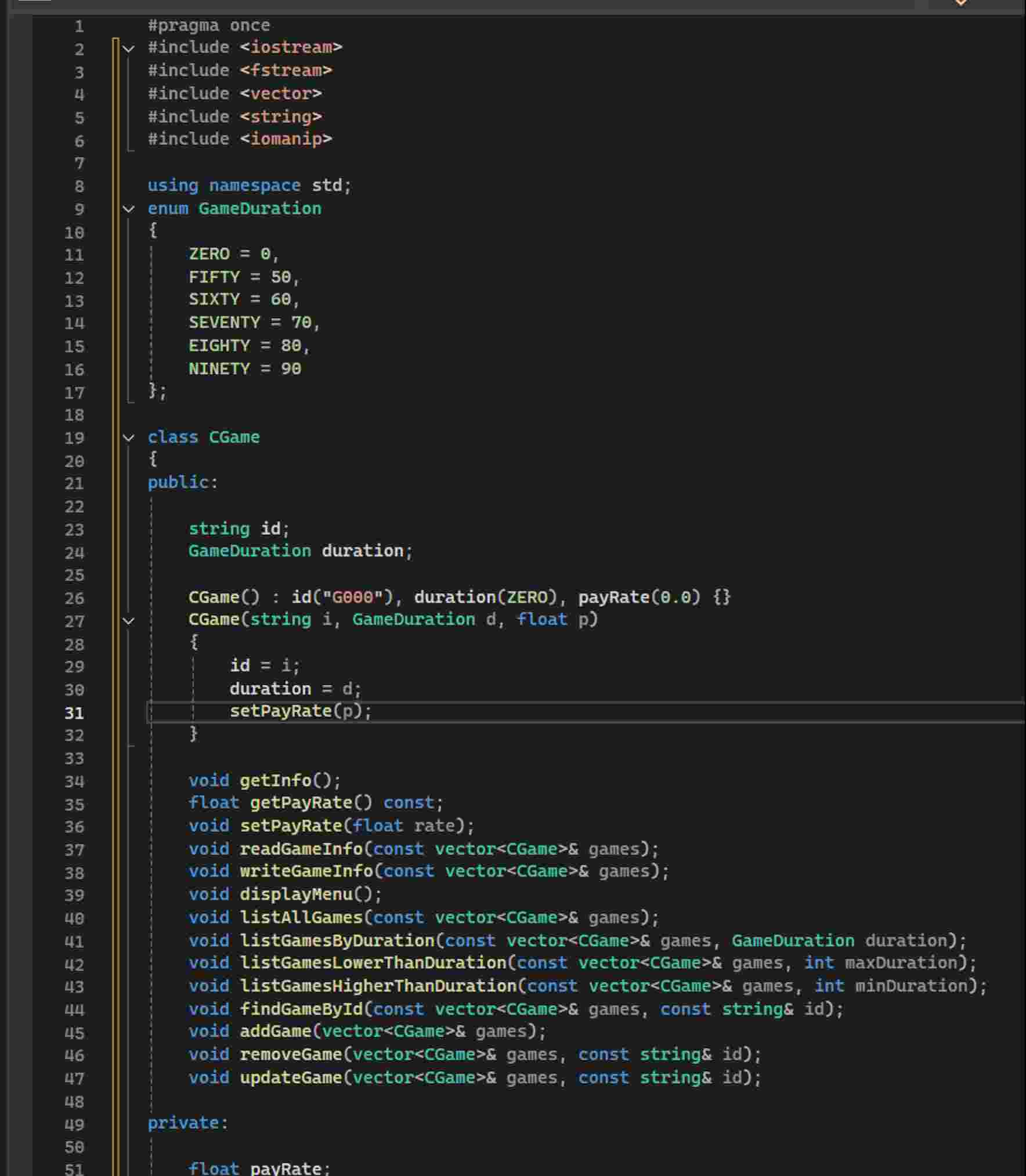Click the displayMenu() method name
1026x1176 pixels.
tap(296, 894)
